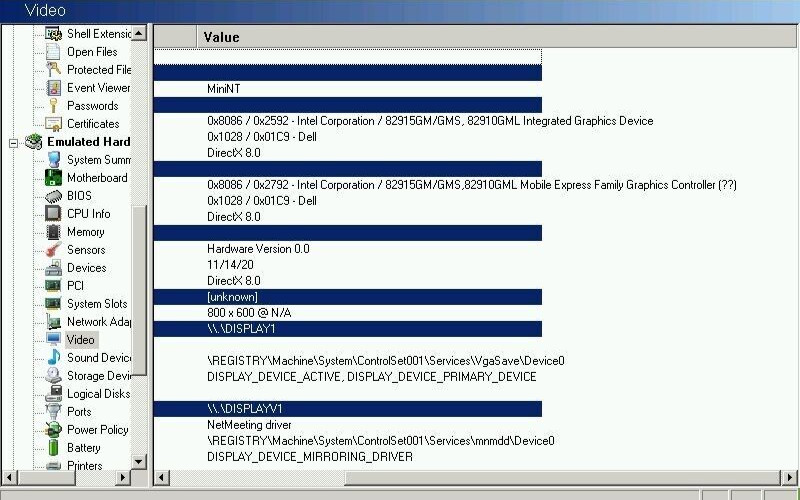
Task: Click the CPU Info icon
Action: (x=53, y=214)
